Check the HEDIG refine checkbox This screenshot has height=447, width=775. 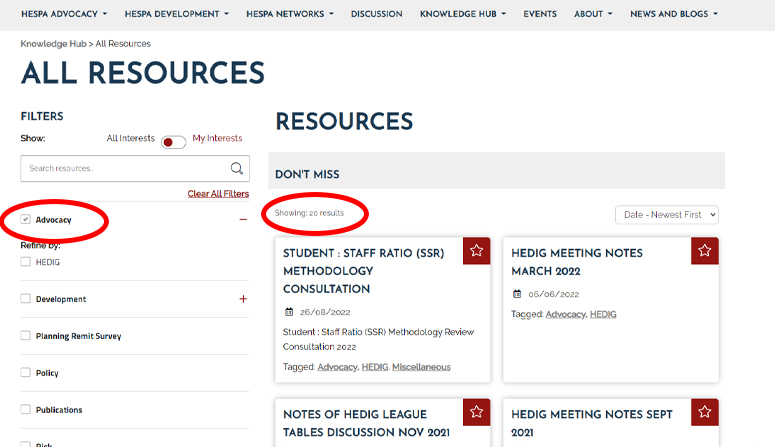pyautogui.click(x=25, y=262)
